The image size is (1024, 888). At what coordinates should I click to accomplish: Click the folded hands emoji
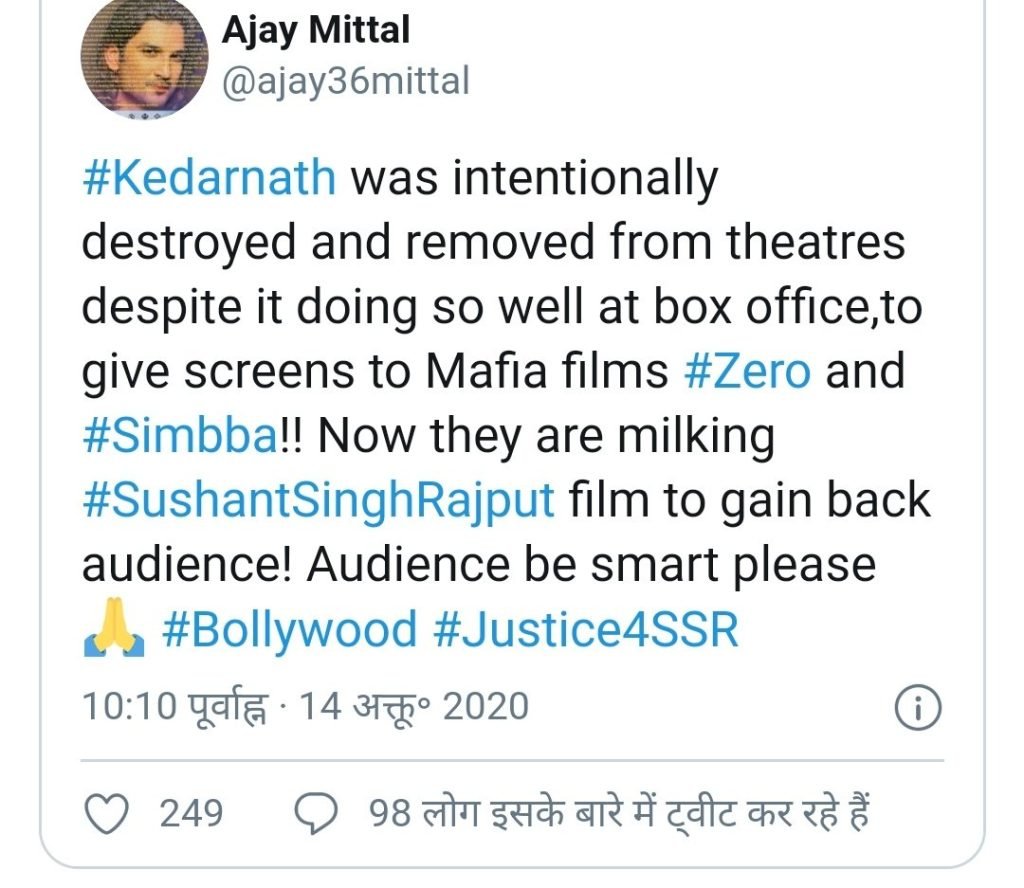(x=110, y=630)
